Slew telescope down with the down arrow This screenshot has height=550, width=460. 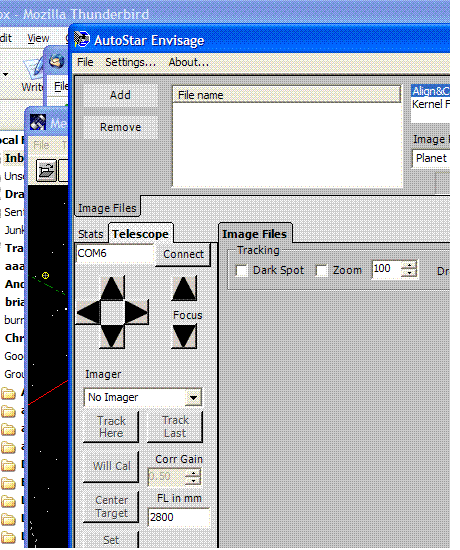tap(112, 336)
